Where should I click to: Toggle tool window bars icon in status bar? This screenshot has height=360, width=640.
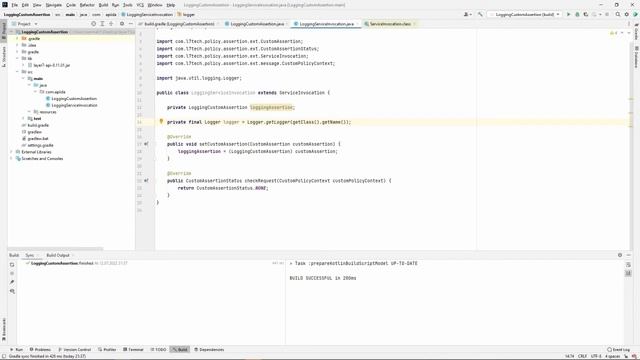click(x=4, y=356)
